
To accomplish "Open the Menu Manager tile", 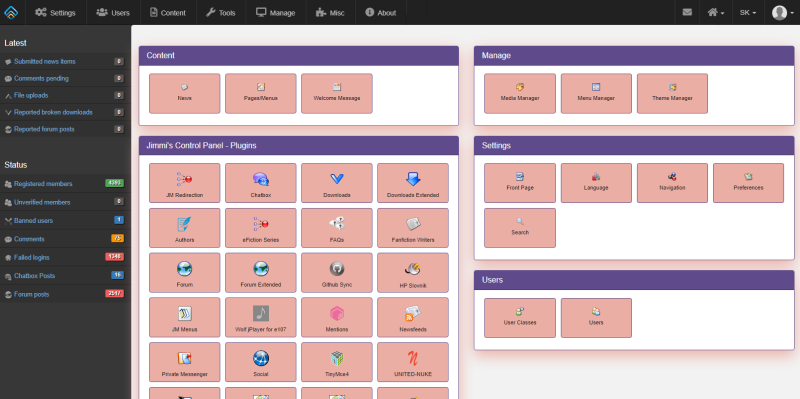I will [x=596, y=93].
